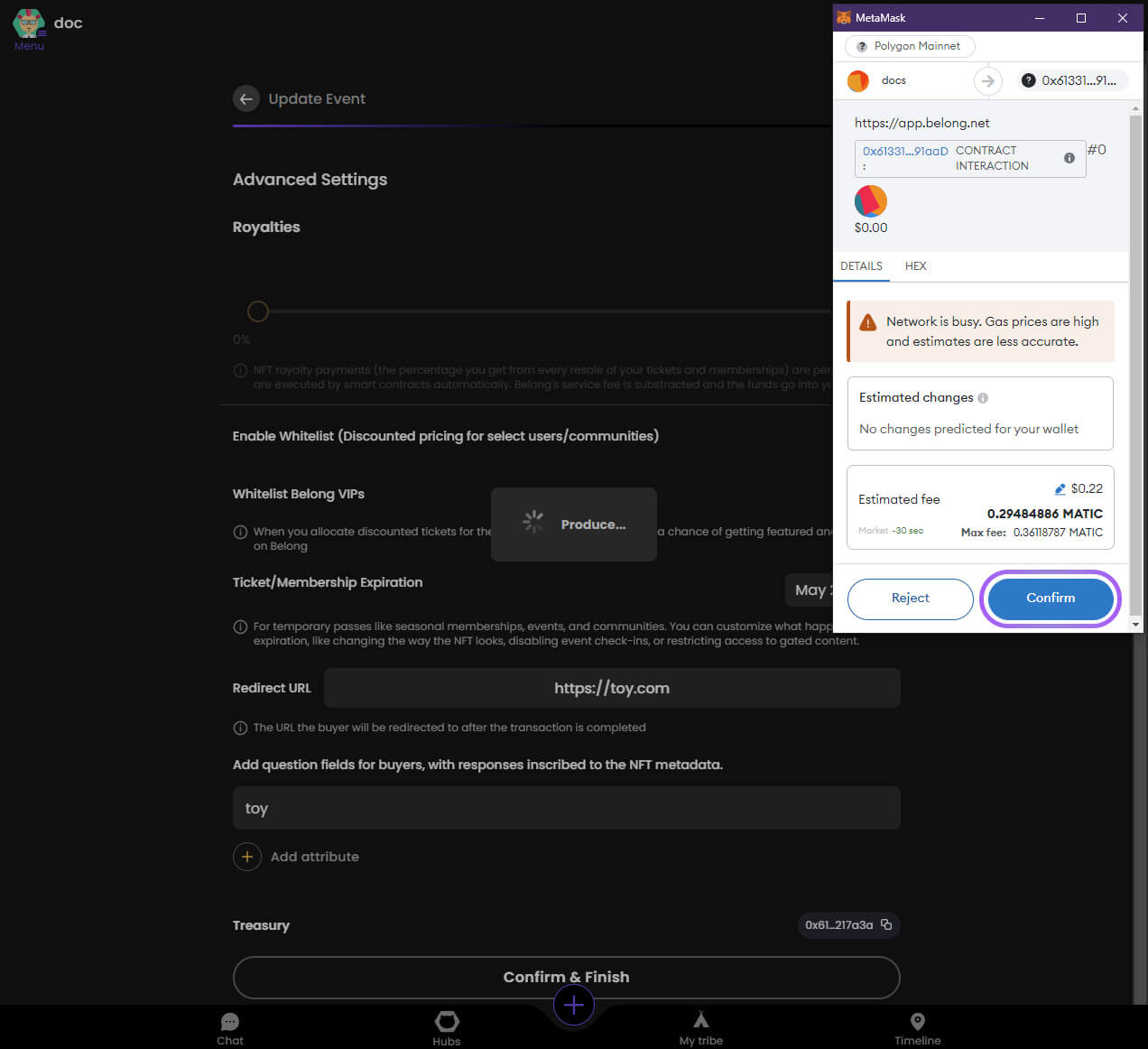Open the May expiration date picker
The width and height of the screenshot is (1148, 1049).
pos(810,589)
